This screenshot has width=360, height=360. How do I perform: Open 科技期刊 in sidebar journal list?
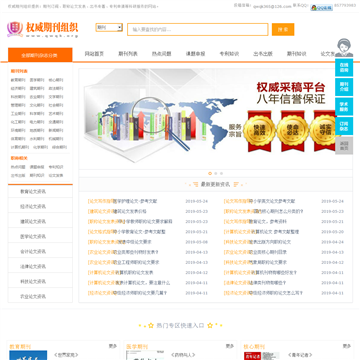pos(18,97)
